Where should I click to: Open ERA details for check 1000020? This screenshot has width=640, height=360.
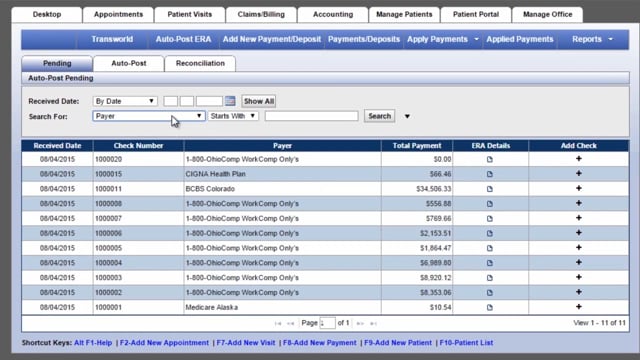[x=490, y=159]
